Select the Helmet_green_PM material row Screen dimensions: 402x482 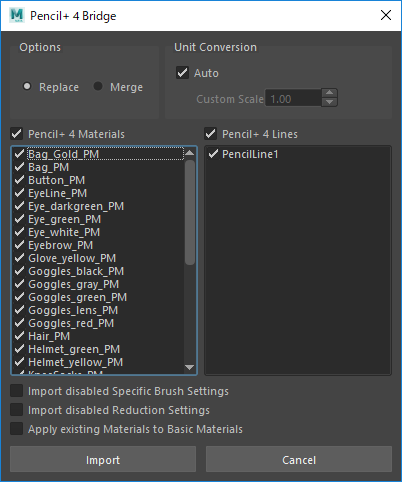98,349
